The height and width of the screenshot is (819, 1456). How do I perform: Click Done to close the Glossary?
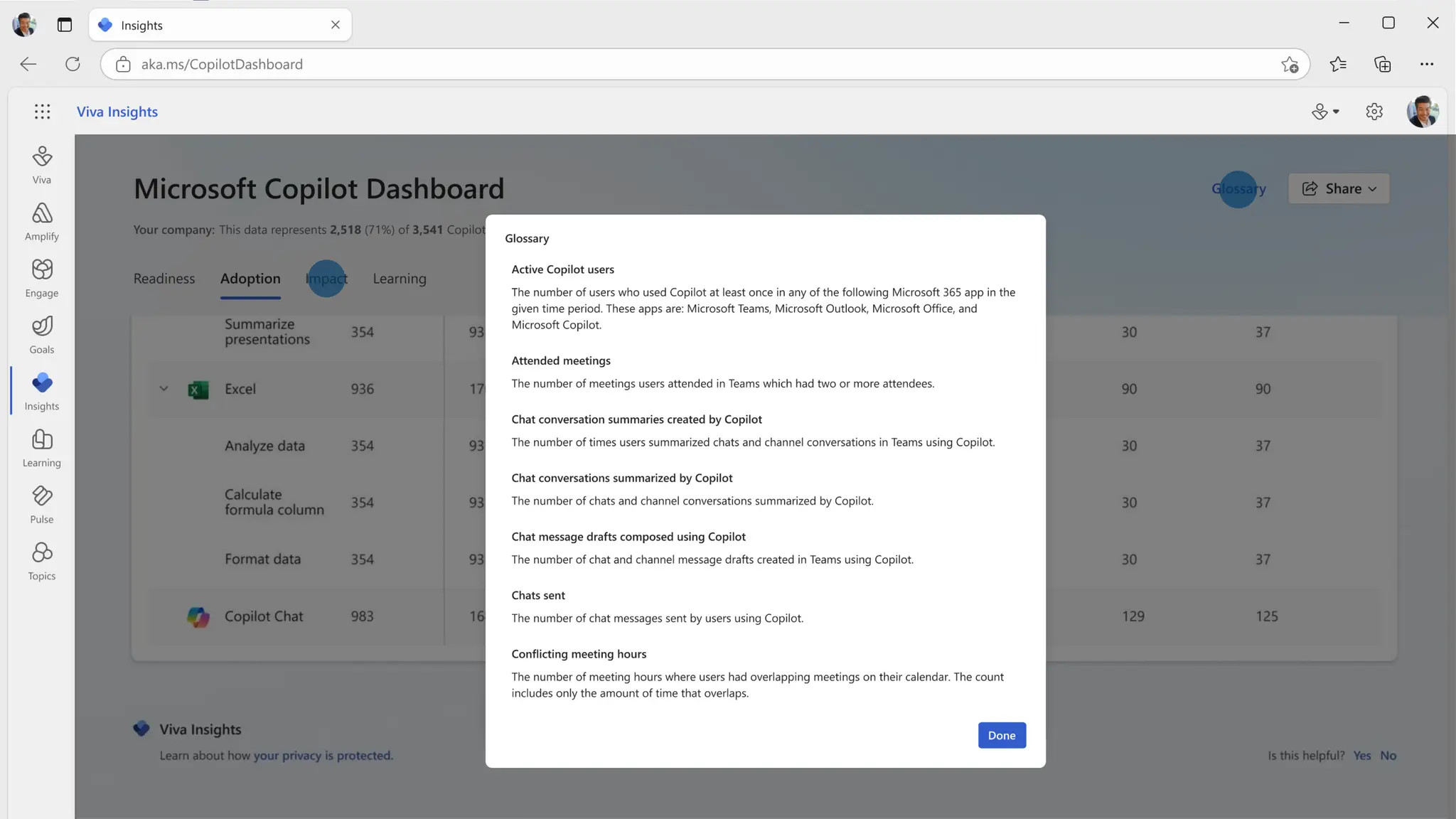[x=1001, y=735]
